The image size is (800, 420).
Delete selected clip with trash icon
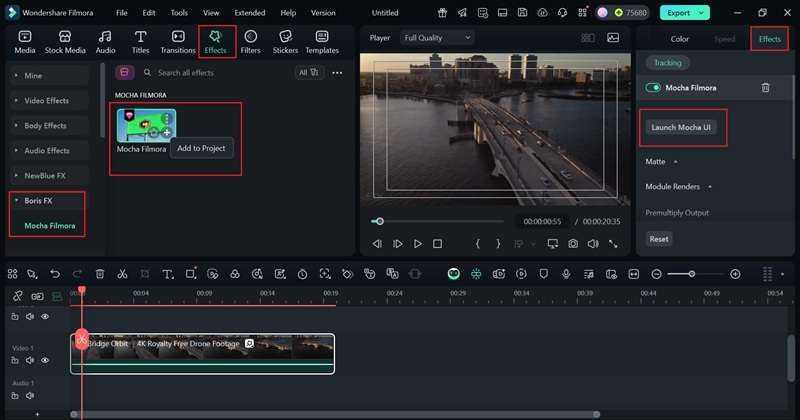[100, 274]
